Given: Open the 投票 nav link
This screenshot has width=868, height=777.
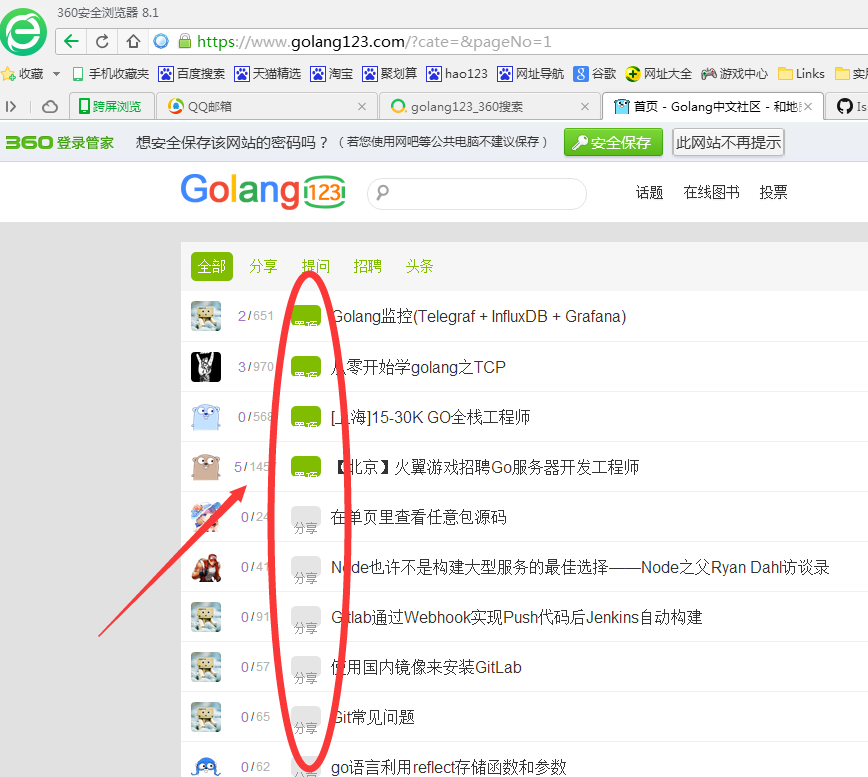Looking at the screenshot, I should (x=773, y=192).
